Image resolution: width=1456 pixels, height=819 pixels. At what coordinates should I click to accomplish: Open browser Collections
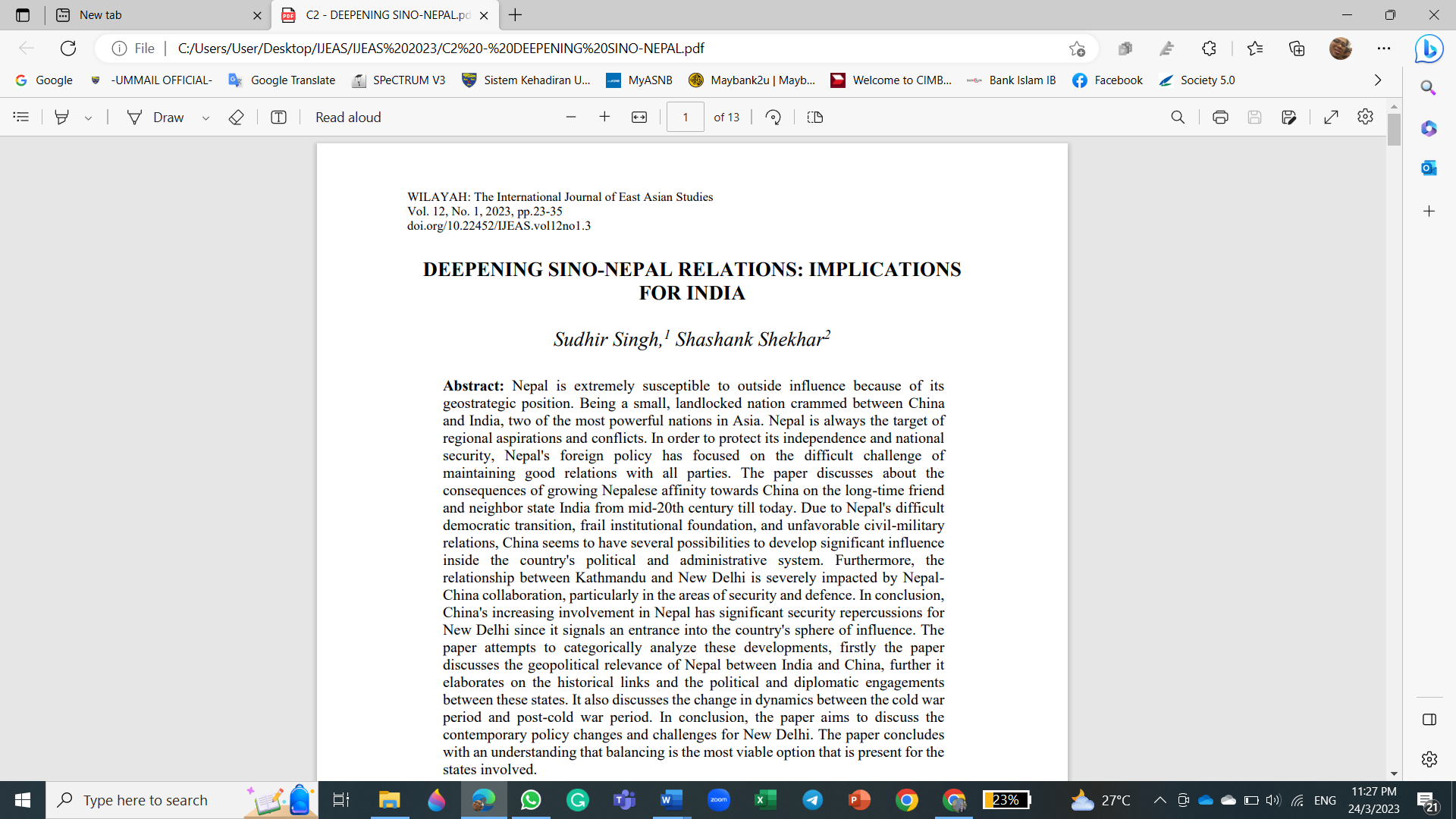coord(1297,49)
